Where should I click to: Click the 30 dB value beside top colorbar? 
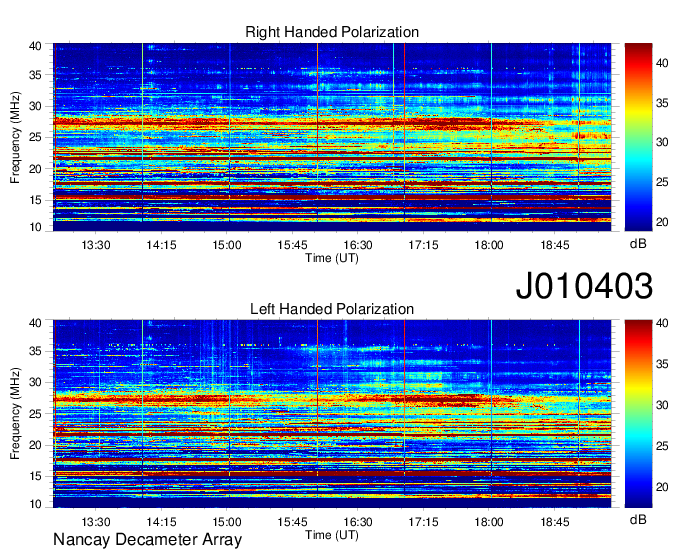(662, 142)
